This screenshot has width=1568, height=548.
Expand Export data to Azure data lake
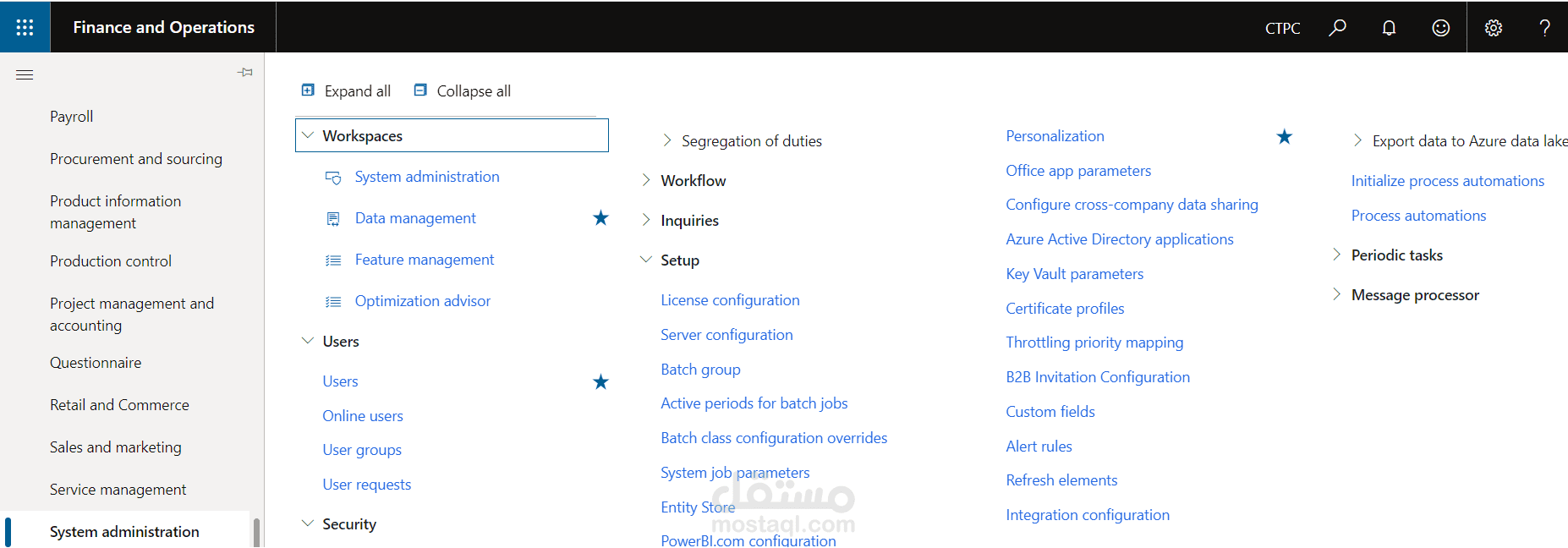point(1357,140)
